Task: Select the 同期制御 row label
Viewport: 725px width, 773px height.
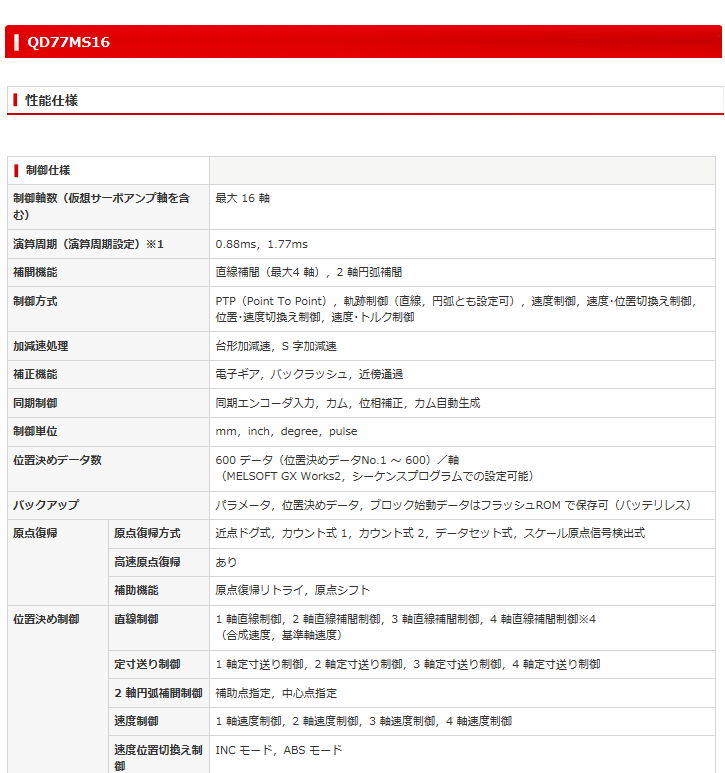Action: pos(35,403)
